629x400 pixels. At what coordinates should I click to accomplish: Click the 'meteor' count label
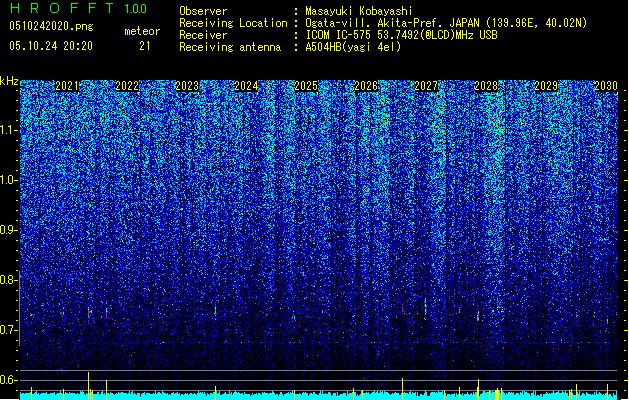(x=142, y=31)
